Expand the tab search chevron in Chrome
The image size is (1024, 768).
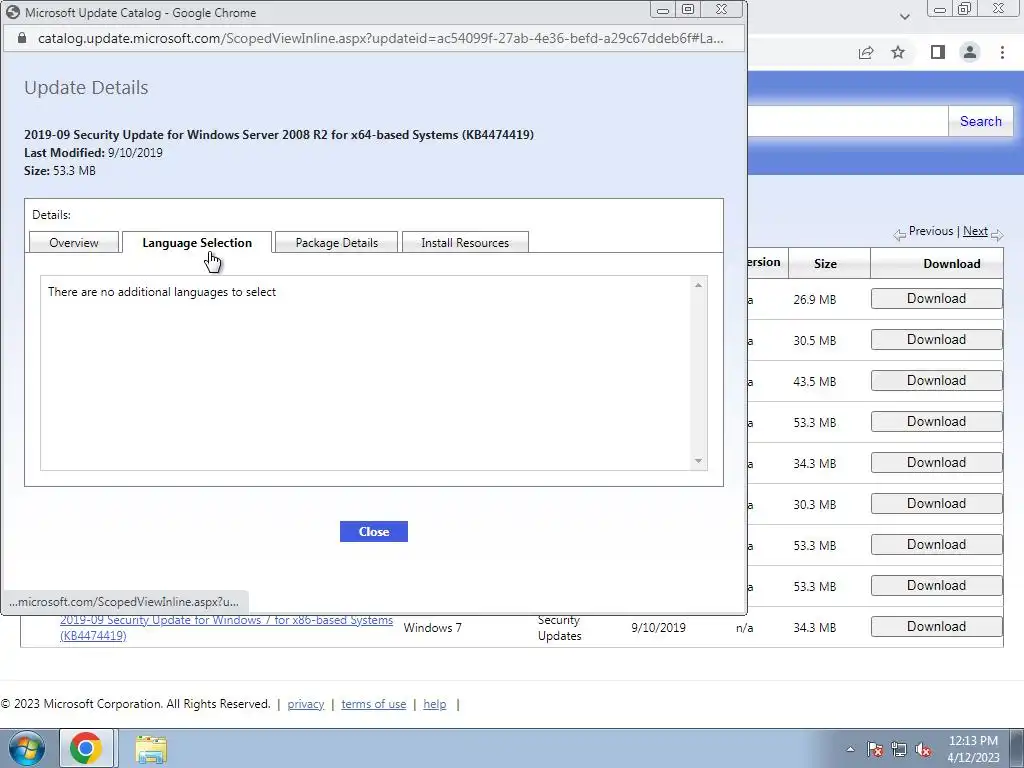(904, 16)
